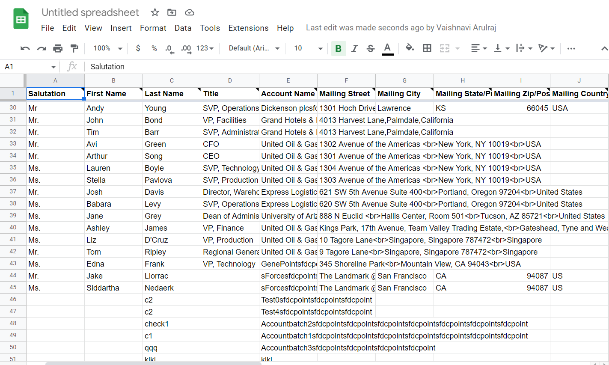Open the last edit history link
The height and width of the screenshot is (365, 609).
pos(401,28)
